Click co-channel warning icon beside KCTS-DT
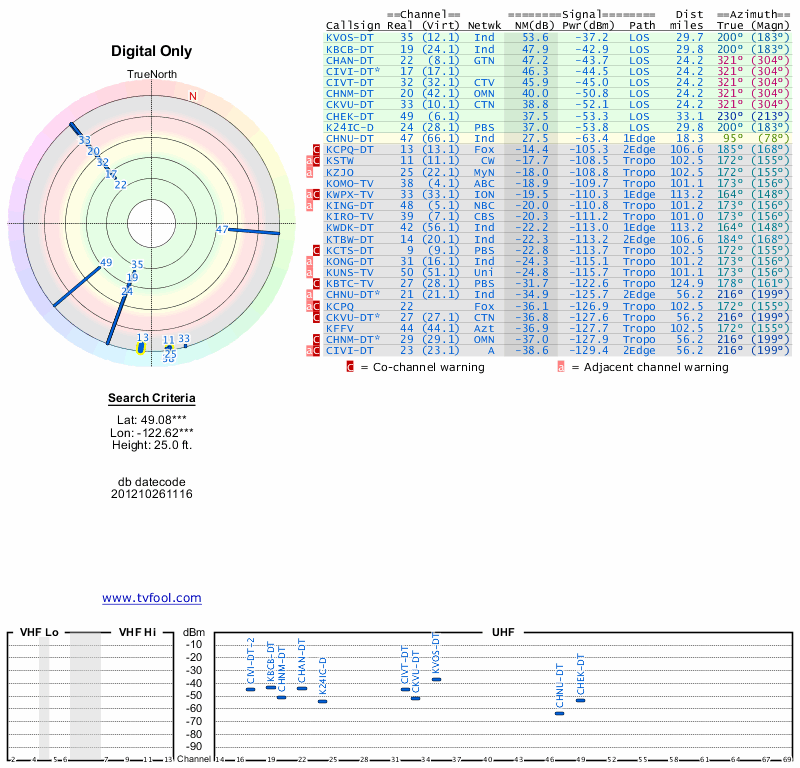The width and height of the screenshot is (800, 768). tap(317, 250)
